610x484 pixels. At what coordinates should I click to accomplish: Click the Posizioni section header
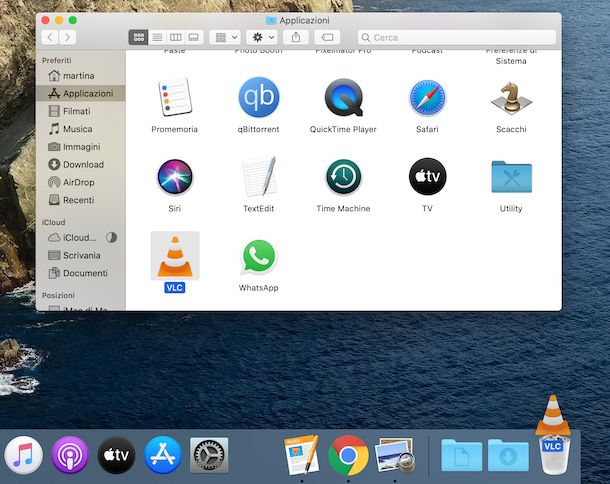[58, 295]
